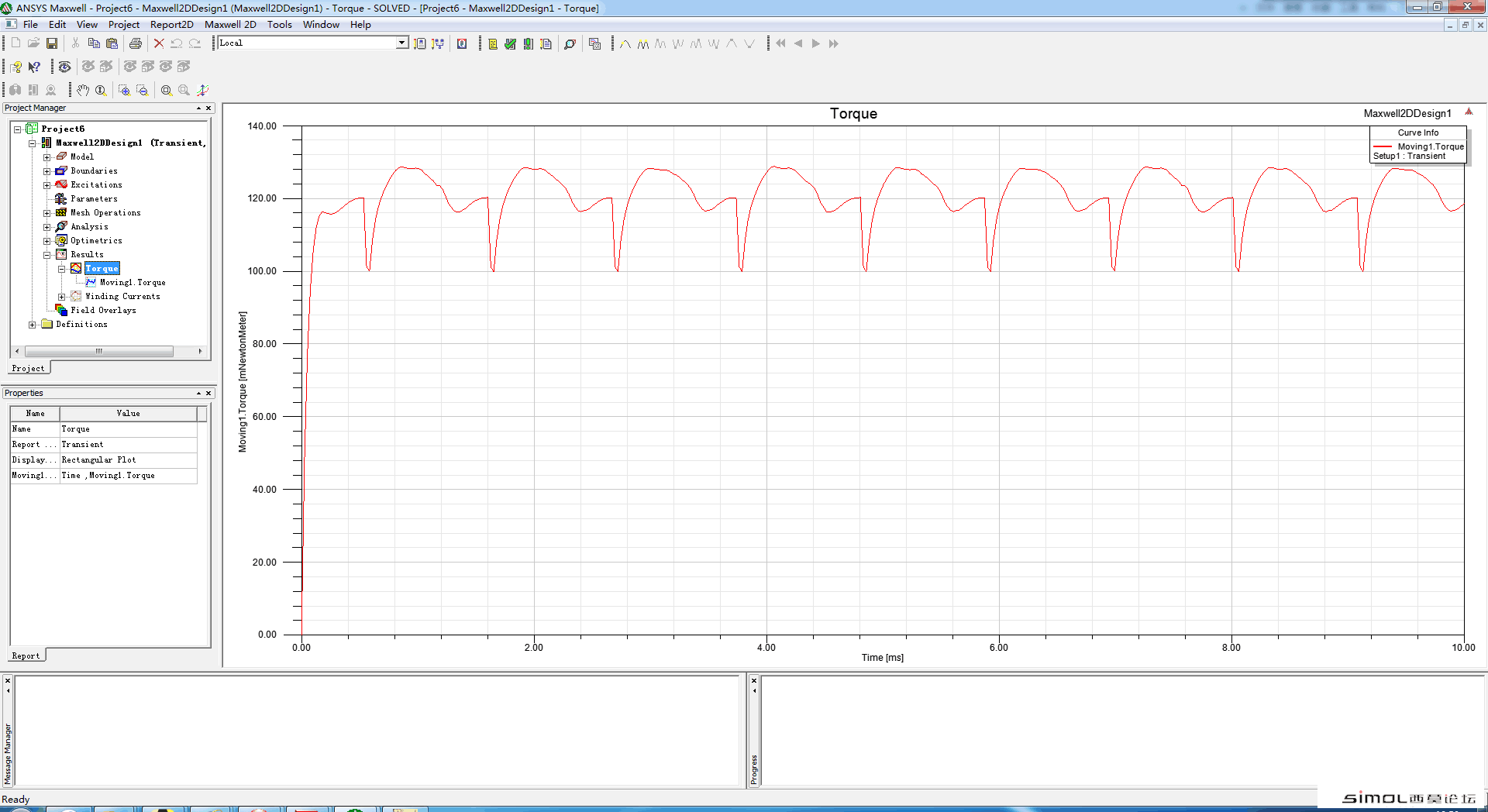
Task: Switch to the Project tab
Action: pyautogui.click(x=28, y=368)
